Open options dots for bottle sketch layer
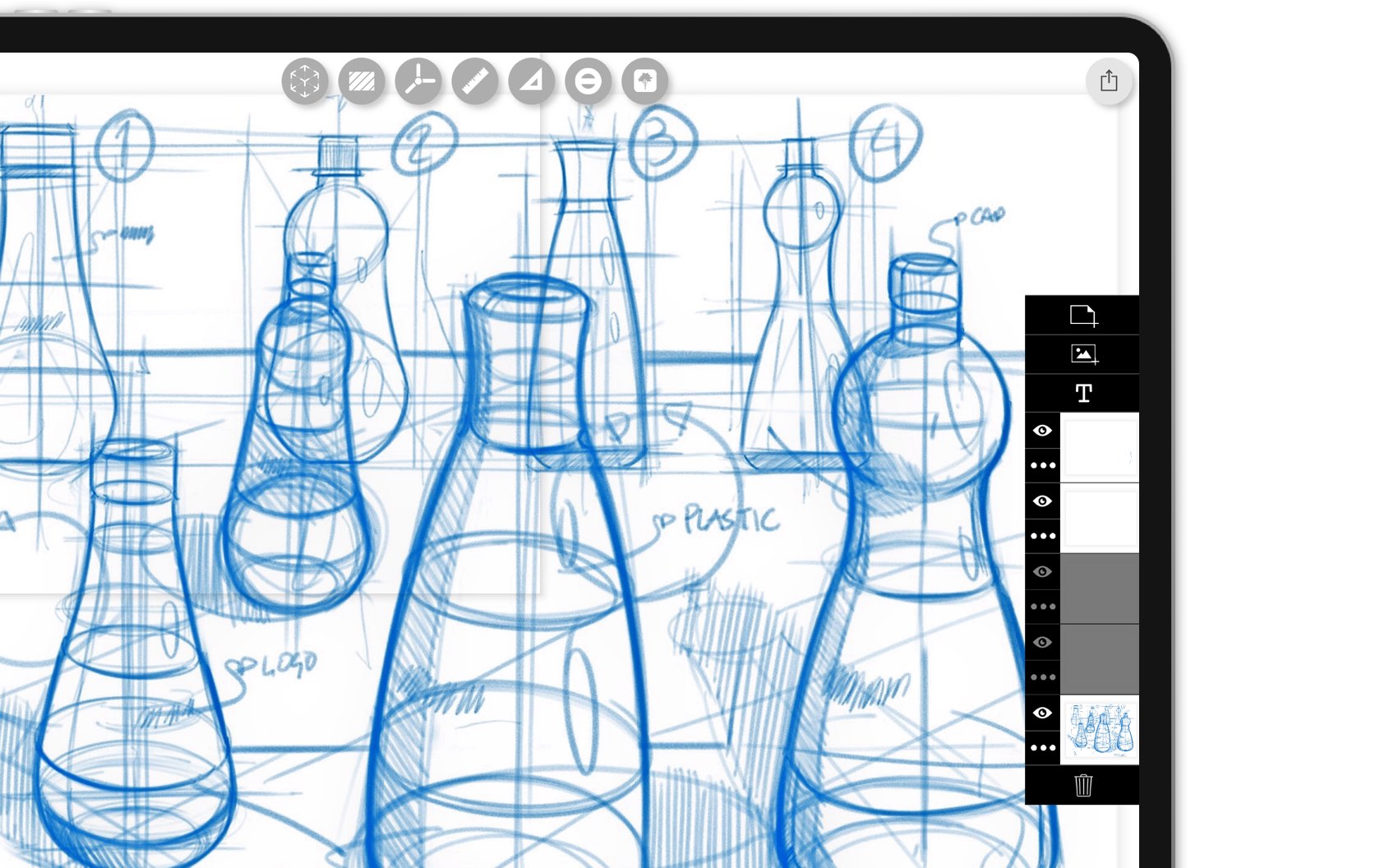Screen dimensions: 1389x868 coord(1043,748)
